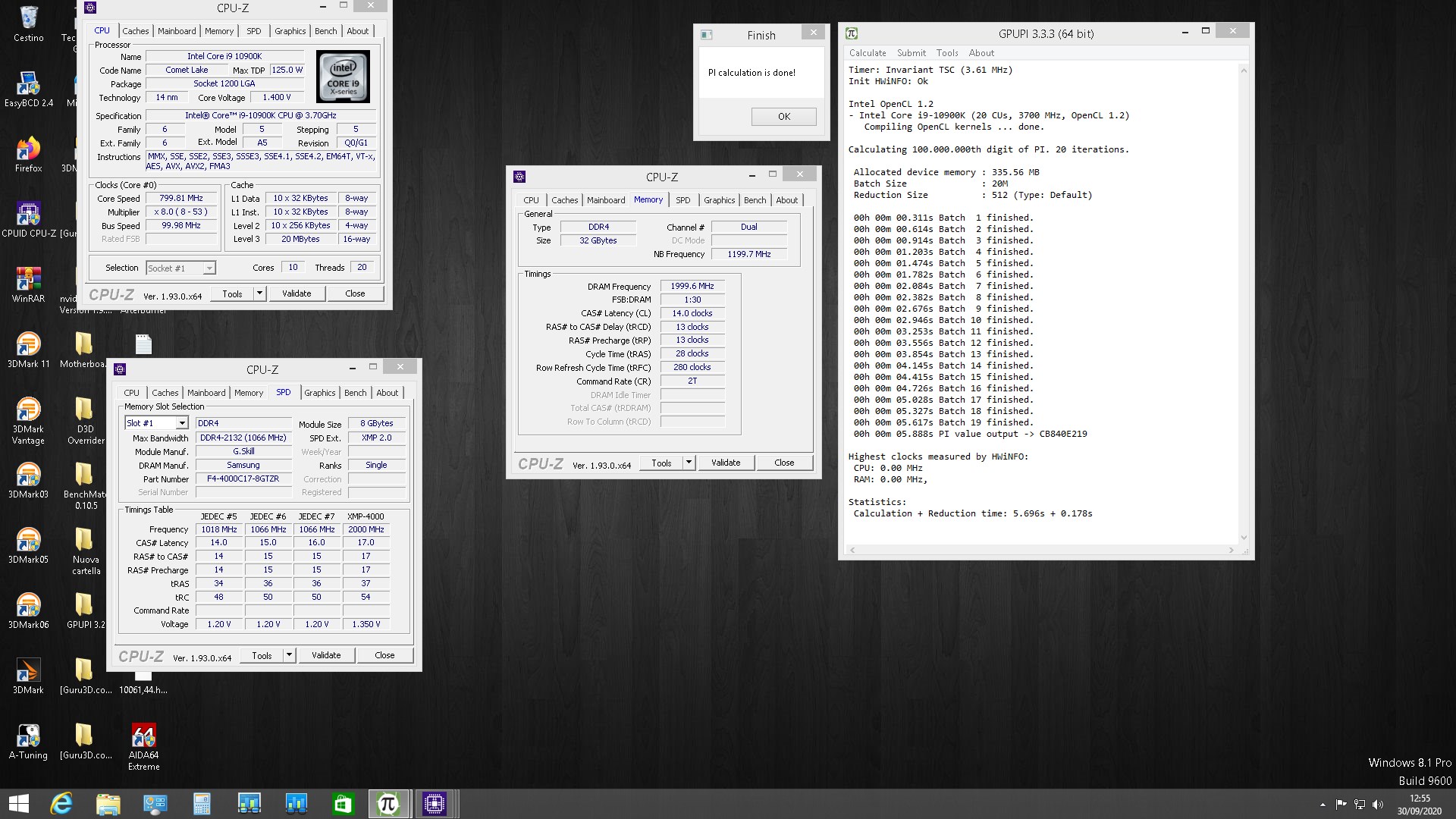The width and height of the screenshot is (1456, 819).
Task: Expand Tools dropdown arrow in Memory window
Action: pos(689,463)
